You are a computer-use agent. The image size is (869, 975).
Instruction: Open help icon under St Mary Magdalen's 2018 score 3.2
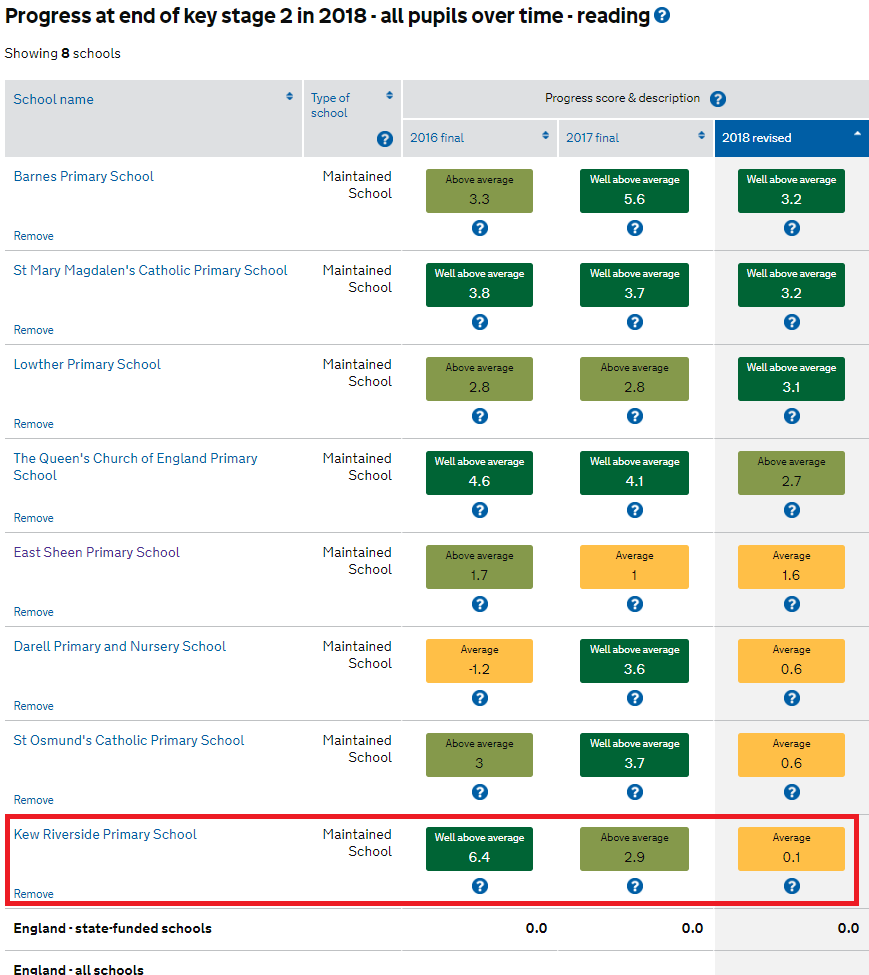pos(792,322)
